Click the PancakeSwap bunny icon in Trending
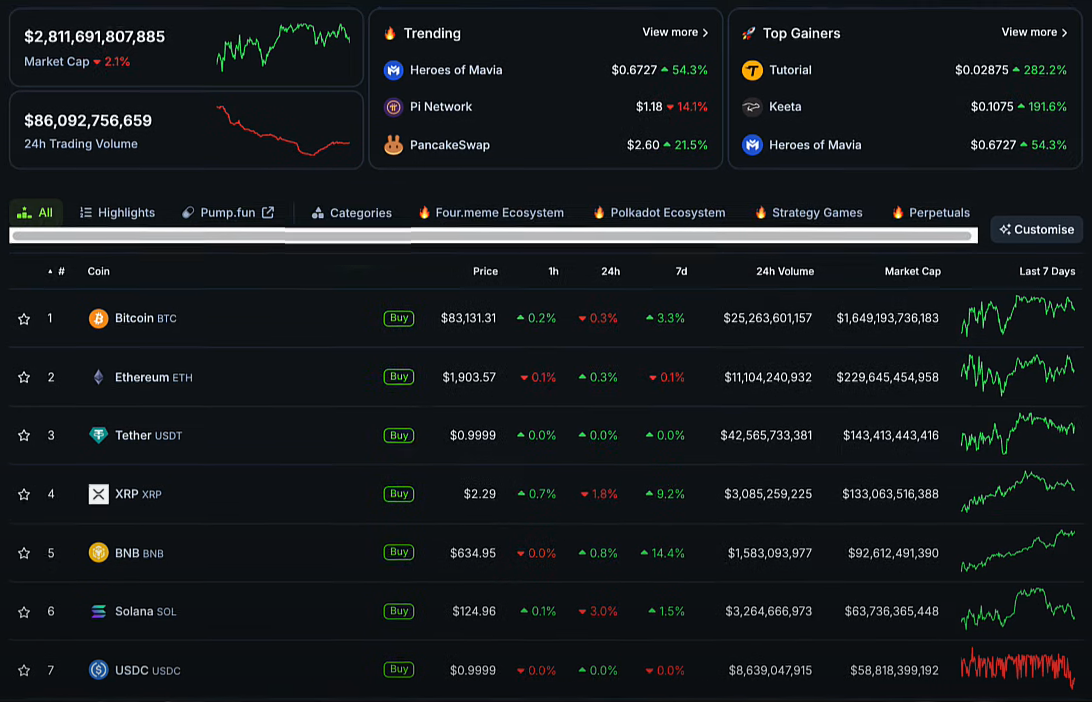The height and width of the screenshot is (702, 1092). click(x=393, y=145)
